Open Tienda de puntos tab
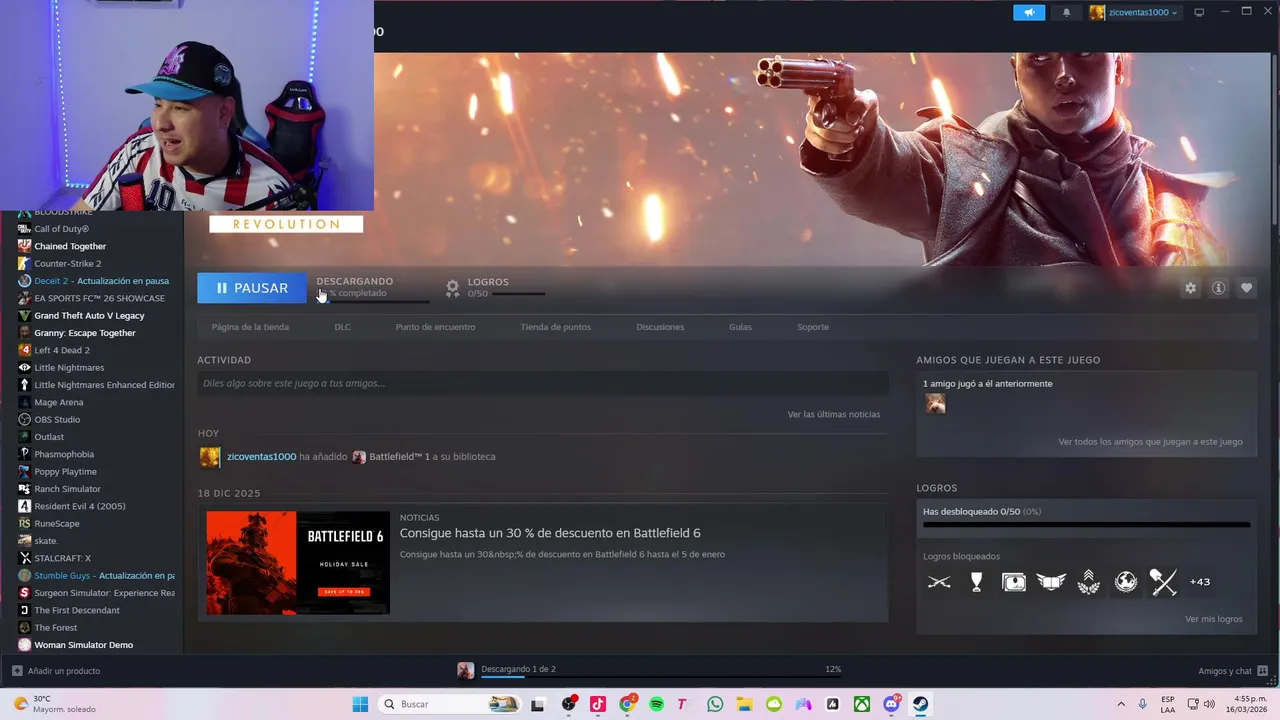The width and height of the screenshot is (1280, 720). tap(555, 327)
